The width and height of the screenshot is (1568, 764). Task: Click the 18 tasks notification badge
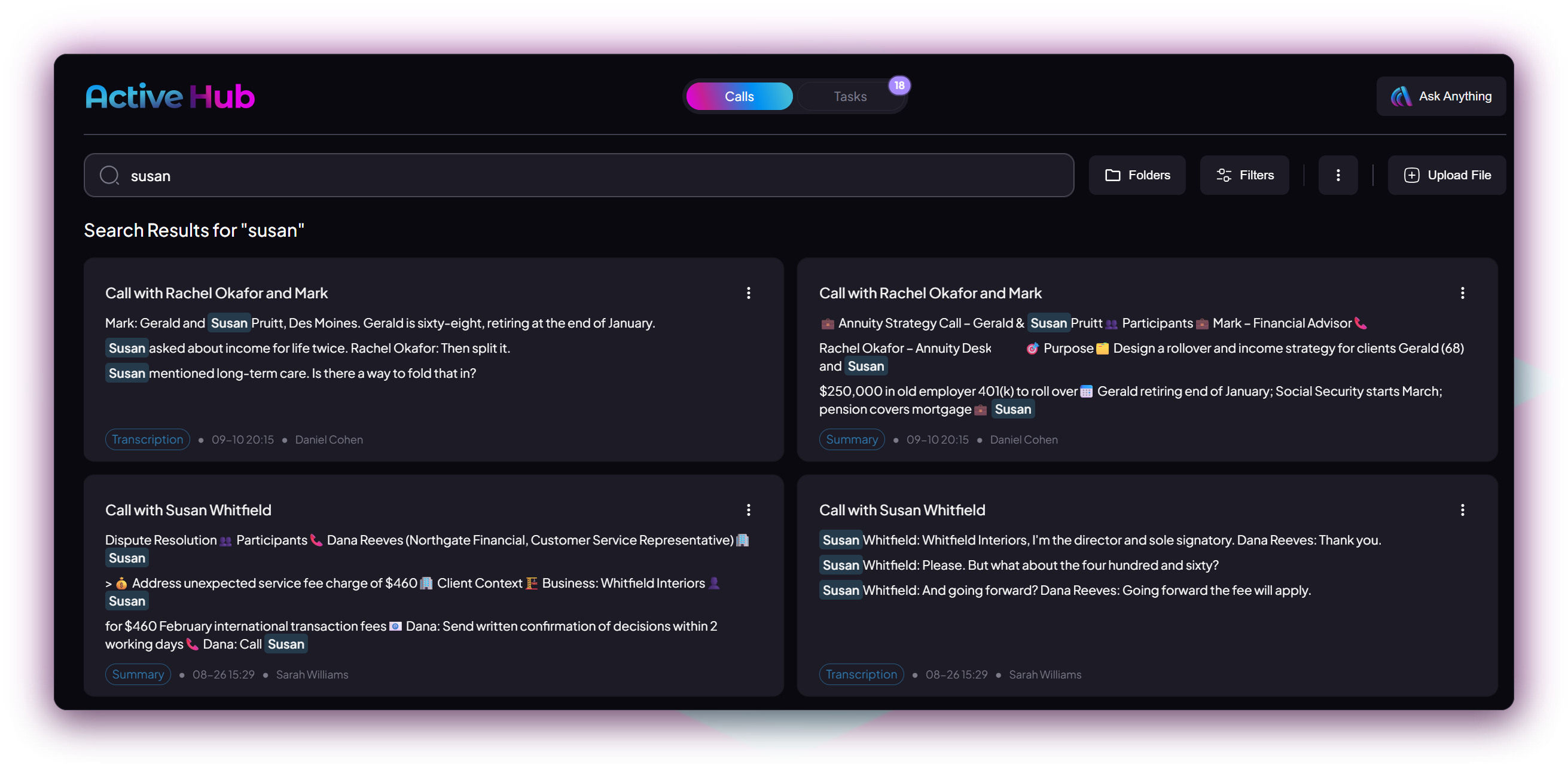[899, 85]
